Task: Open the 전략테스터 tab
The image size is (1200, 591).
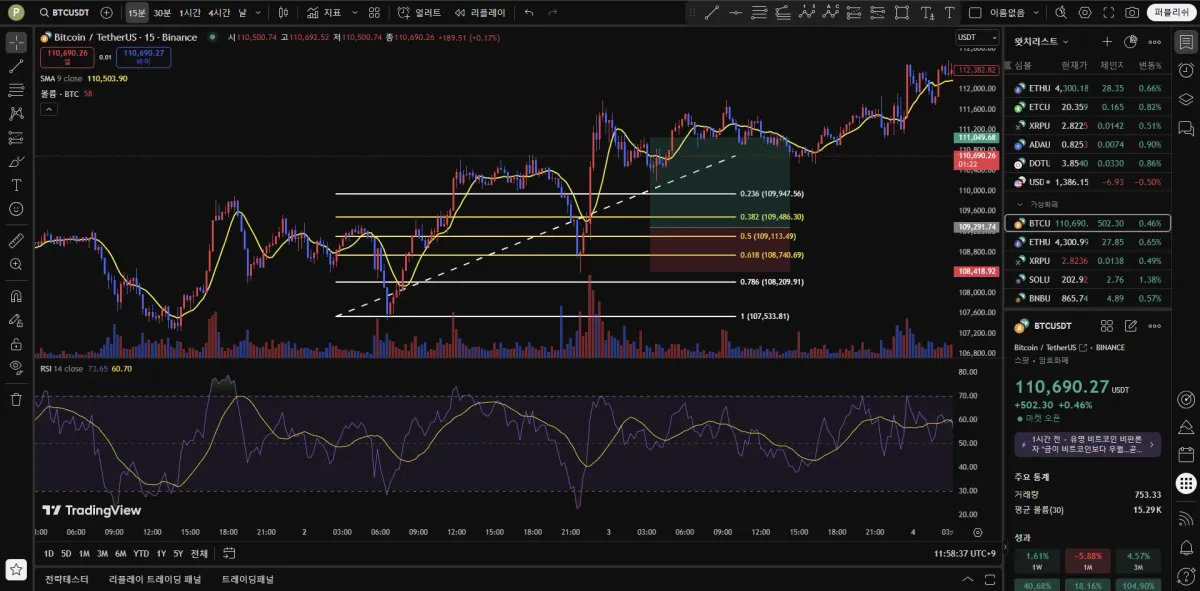Action: point(67,579)
